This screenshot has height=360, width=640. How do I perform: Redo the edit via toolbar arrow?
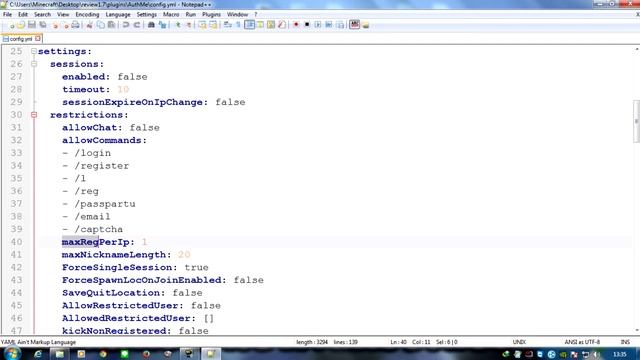[x=137, y=25]
